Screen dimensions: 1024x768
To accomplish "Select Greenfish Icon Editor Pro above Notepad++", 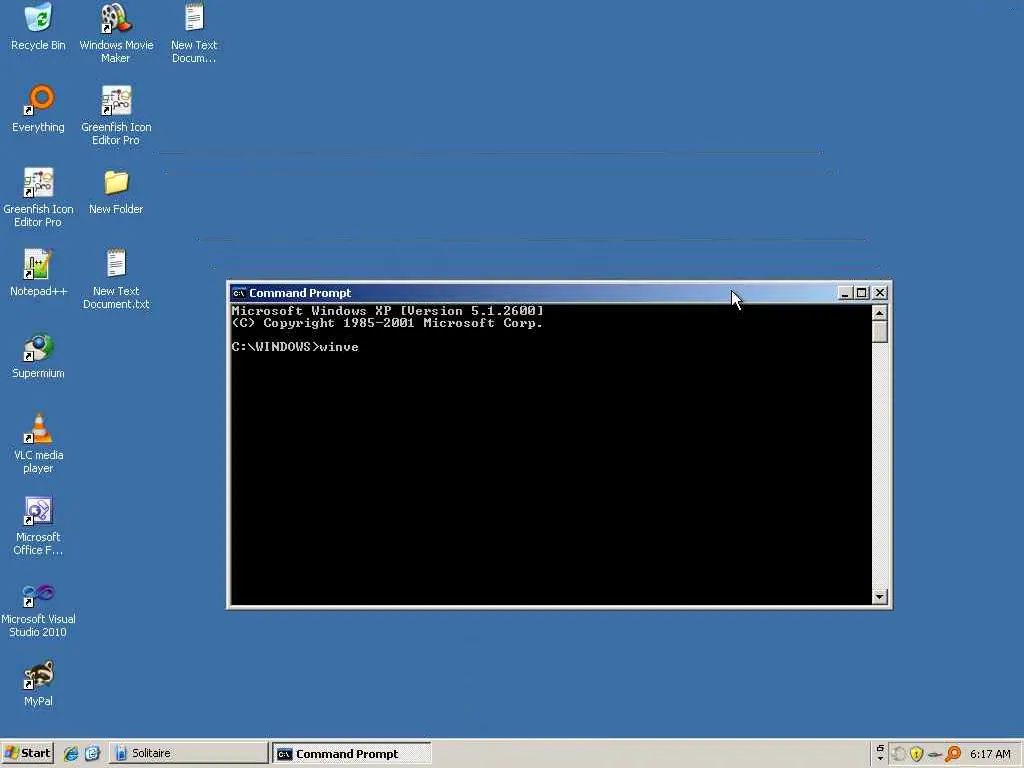I will tap(38, 197).
